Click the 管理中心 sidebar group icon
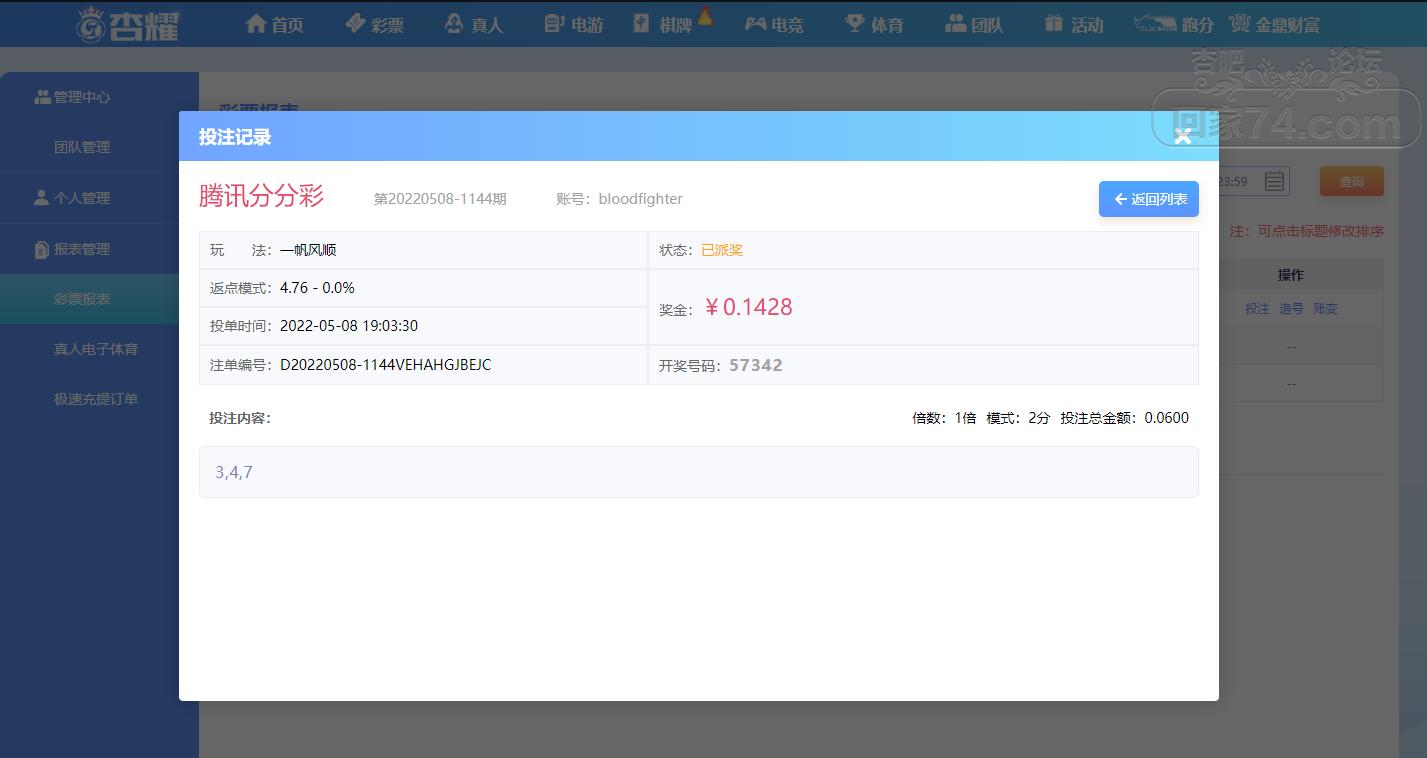This screenshot has width=1427, height=758. 42,97
